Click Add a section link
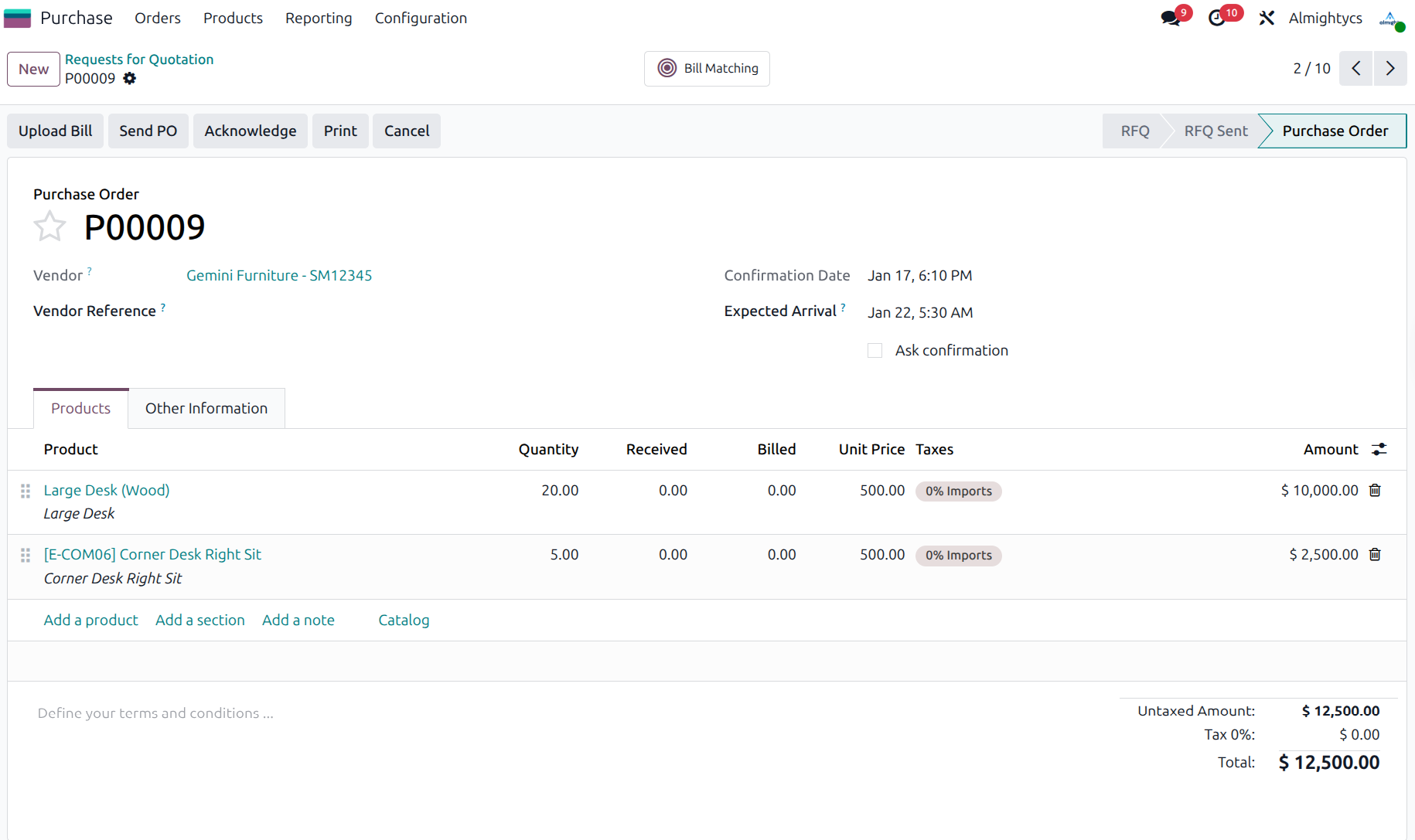 (x=199, y=620)
